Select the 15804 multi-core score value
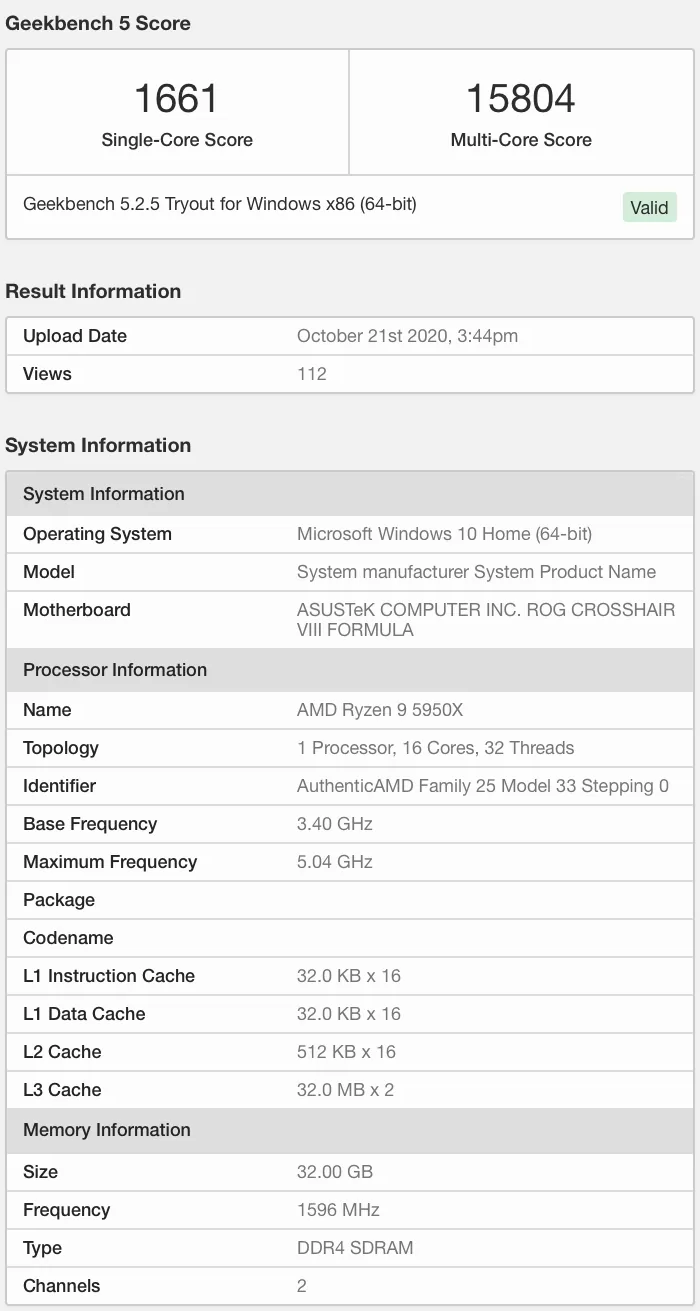The height and width of the screenshot is (1311, 700). point(521,98)
